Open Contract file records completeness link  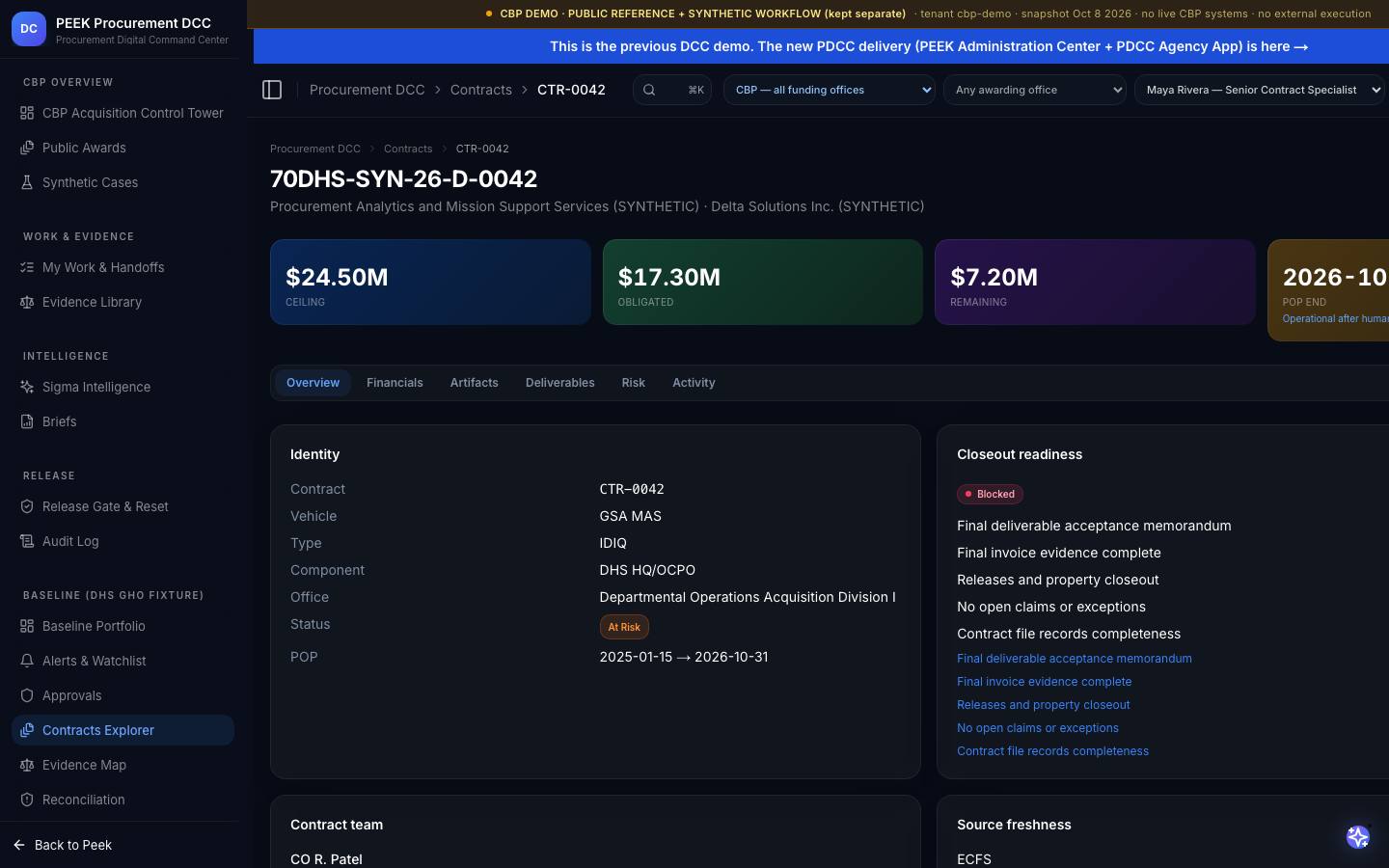click(1053, 751)
